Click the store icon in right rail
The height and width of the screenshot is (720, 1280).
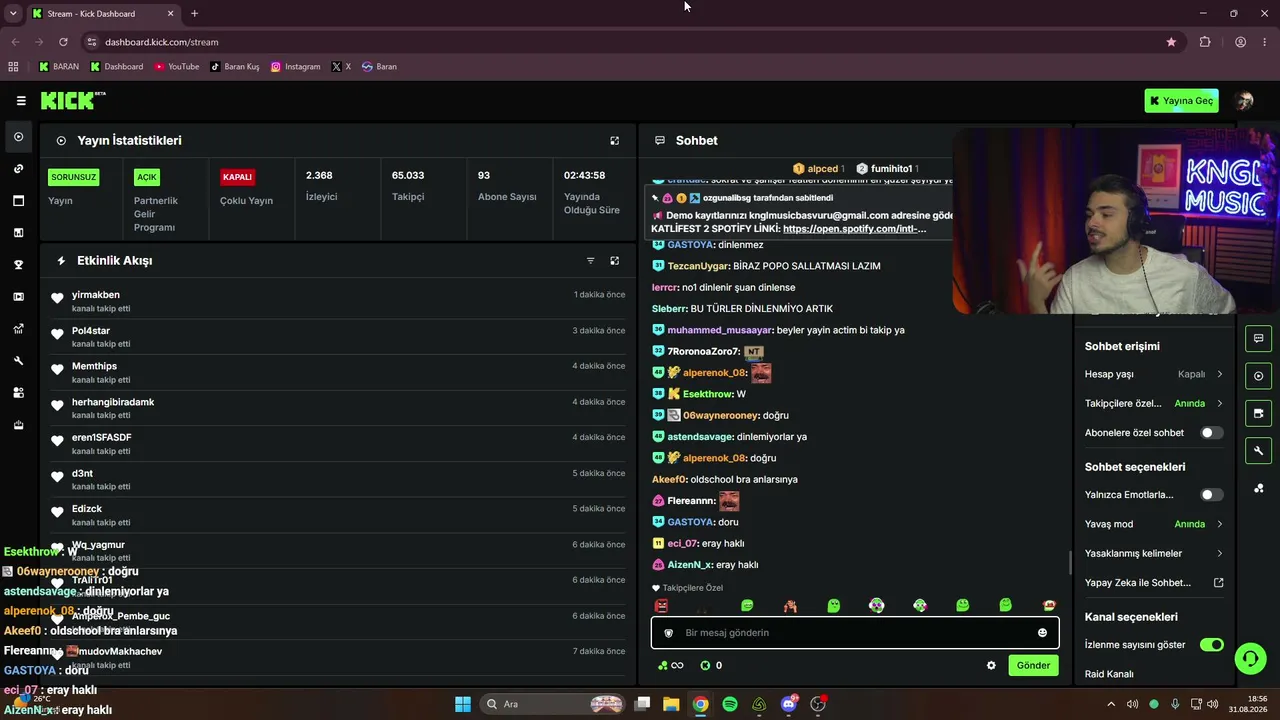click(1258, 413)
